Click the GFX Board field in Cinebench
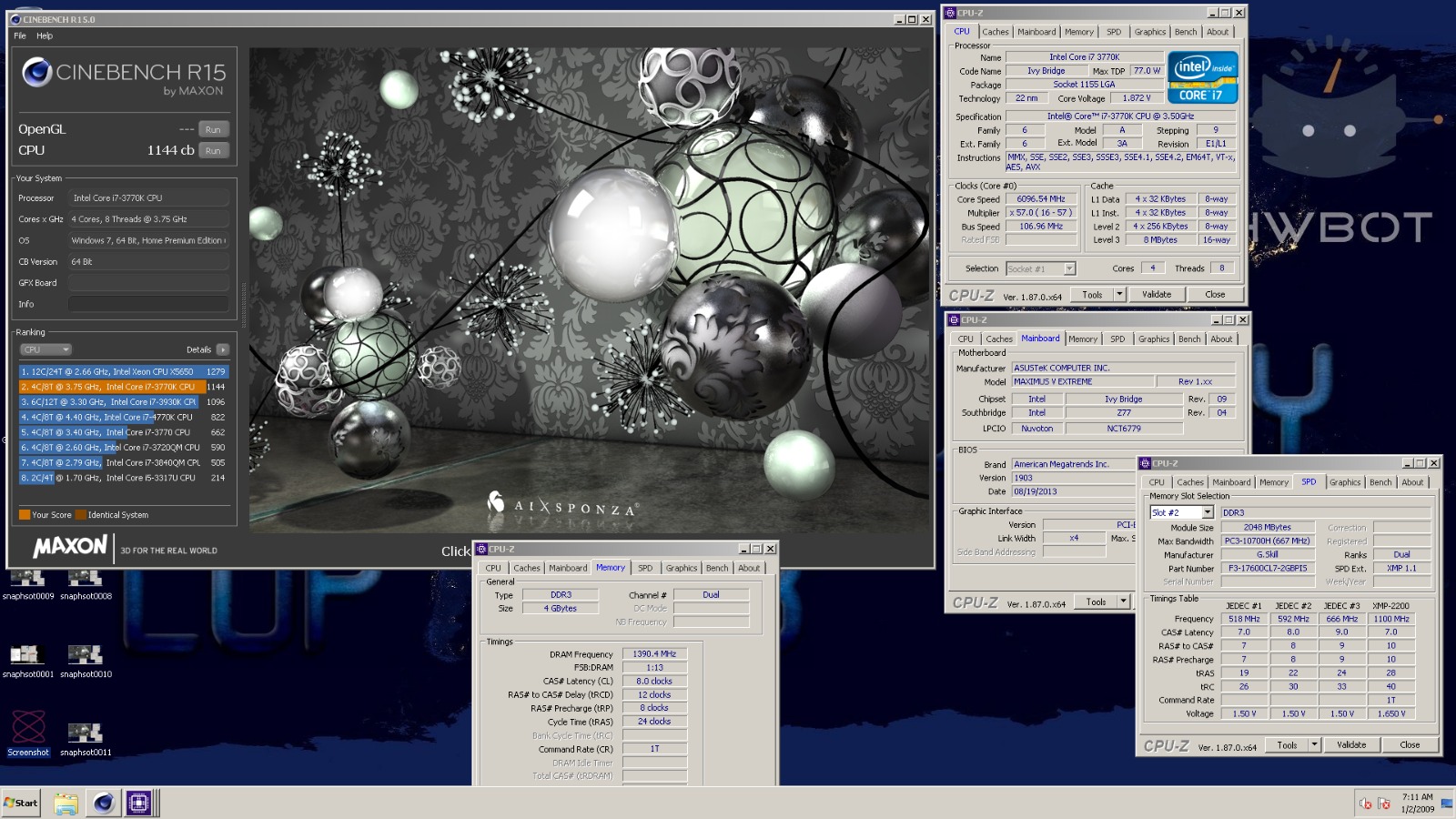Screen dimensions: 1456x819 coord(149,283)
